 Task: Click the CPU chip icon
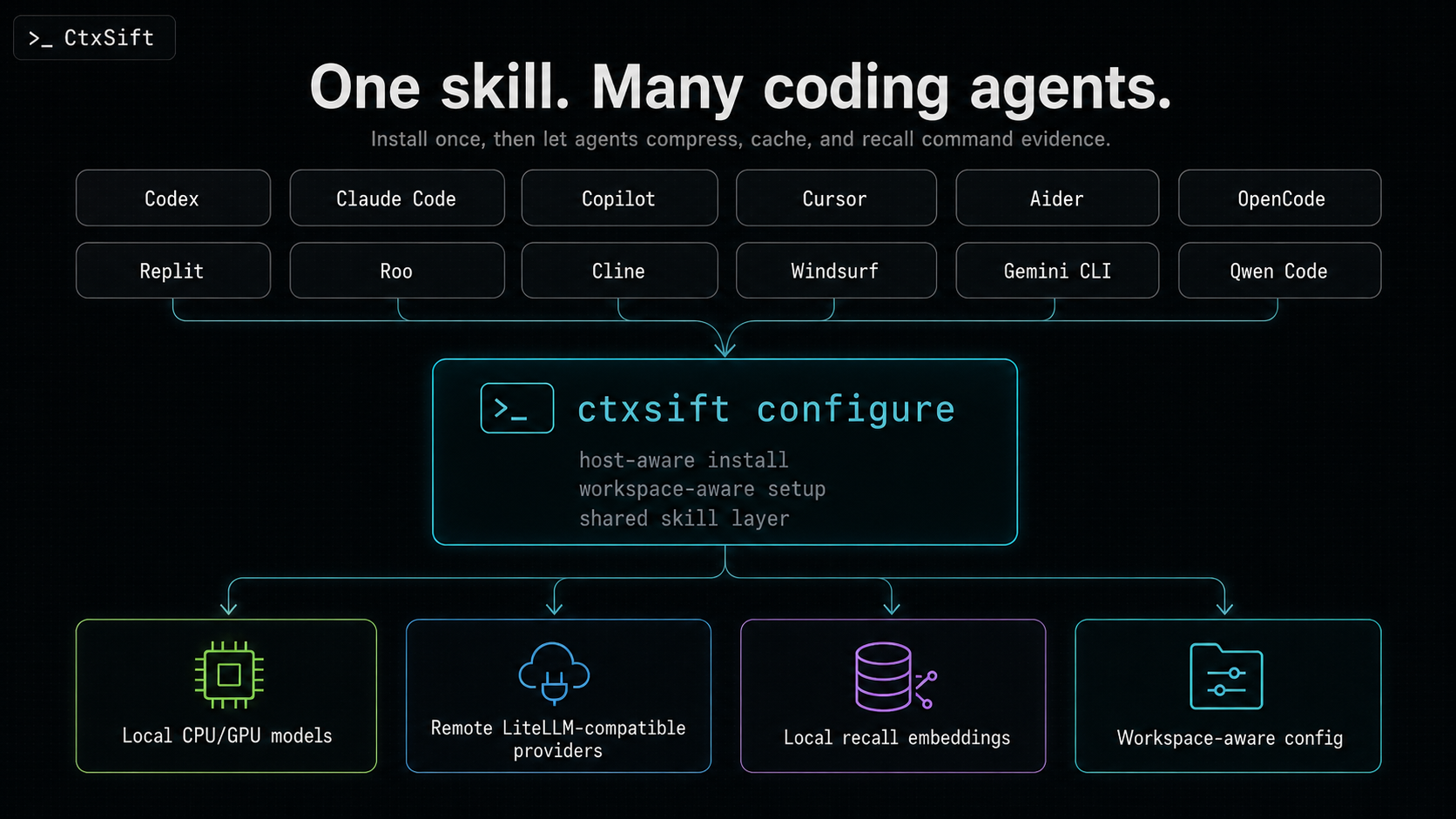tap(229, 675)
